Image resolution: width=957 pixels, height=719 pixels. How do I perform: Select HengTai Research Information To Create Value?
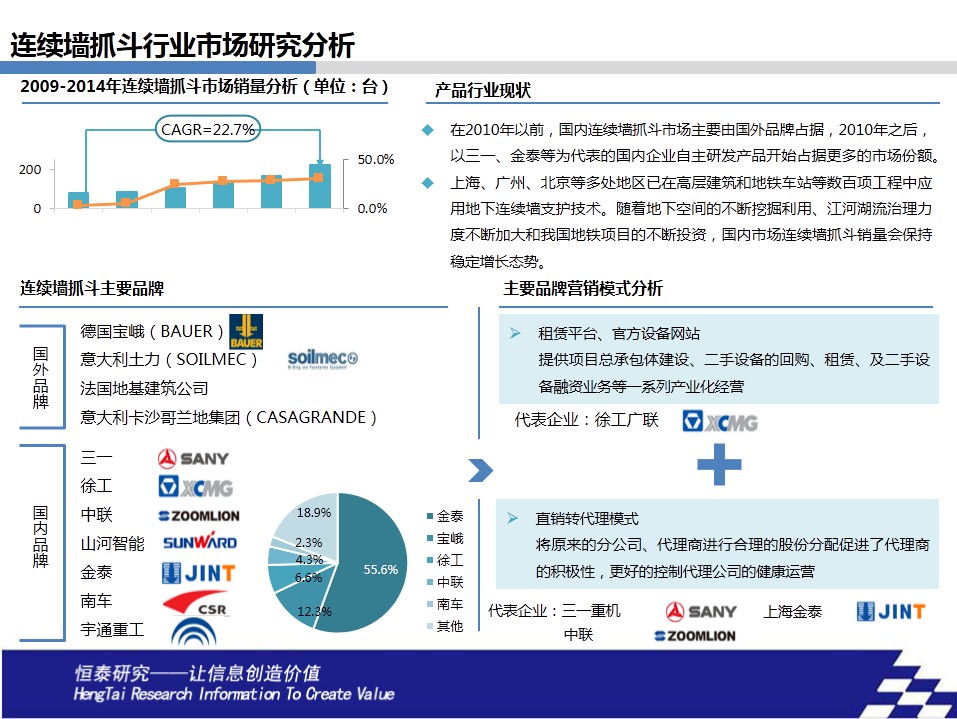click(x=234, y=694)
